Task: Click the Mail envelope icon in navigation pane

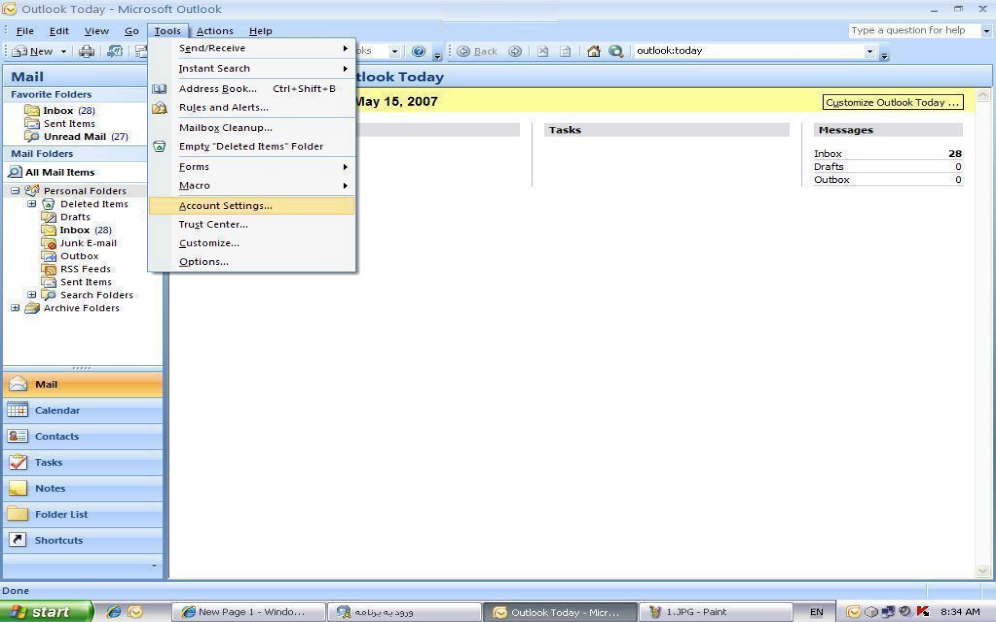Action: pyautogui.click(x=18, y=384)
